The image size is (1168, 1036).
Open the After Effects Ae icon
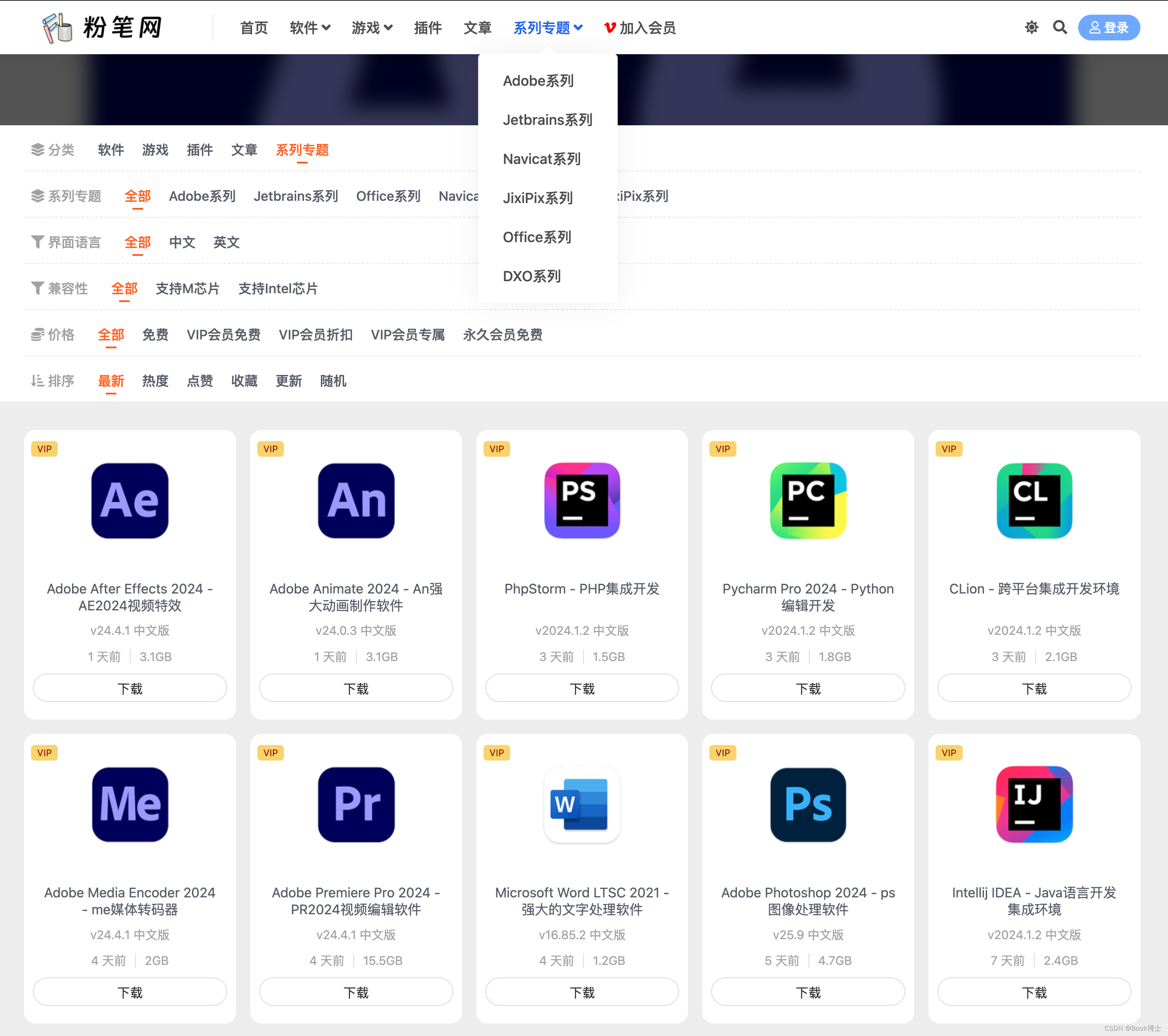pyautogui.click(x=130, y=500)
